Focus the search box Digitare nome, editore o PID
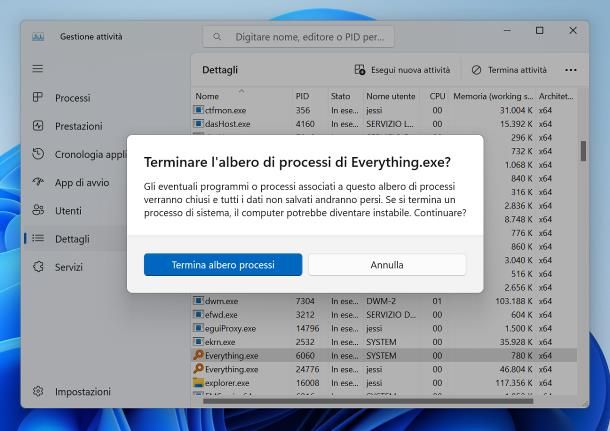610x431 pixels. coord(298,37)
